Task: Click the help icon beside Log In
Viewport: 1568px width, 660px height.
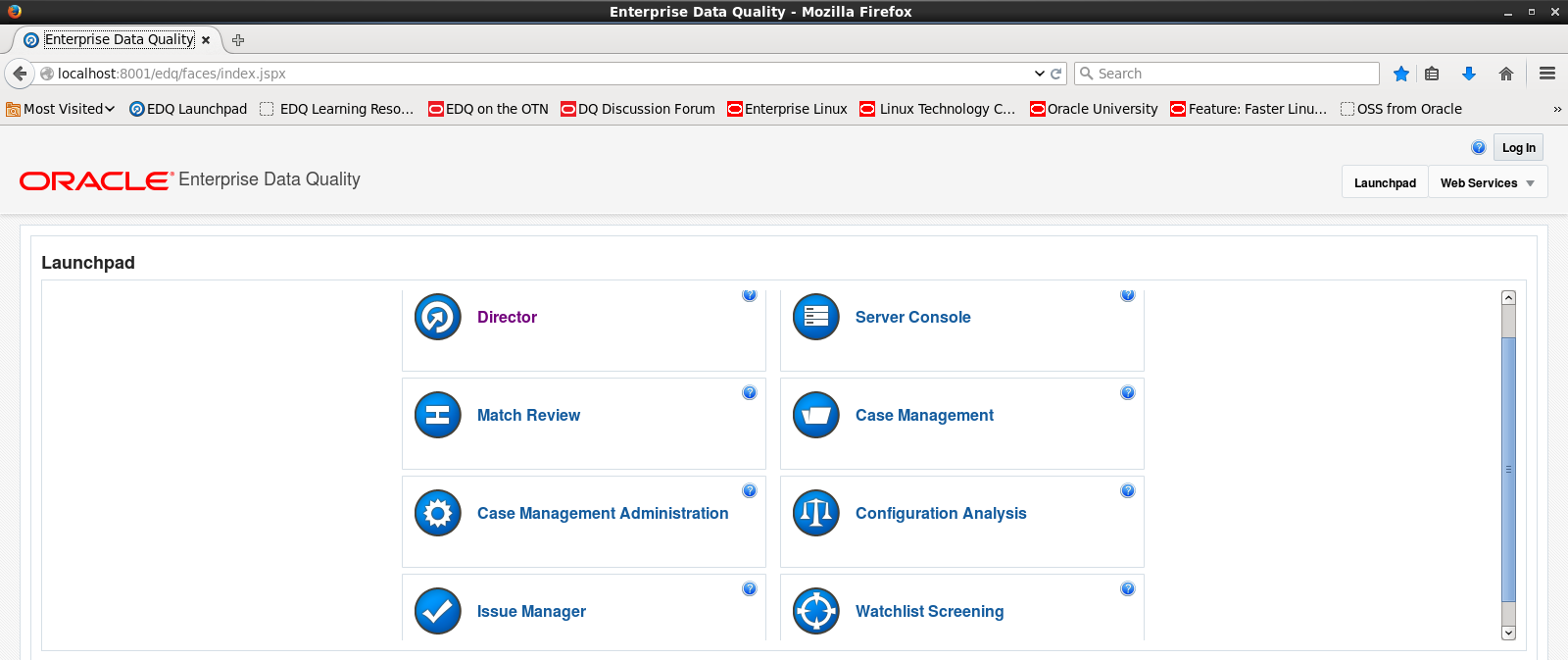Action: 1479,147
